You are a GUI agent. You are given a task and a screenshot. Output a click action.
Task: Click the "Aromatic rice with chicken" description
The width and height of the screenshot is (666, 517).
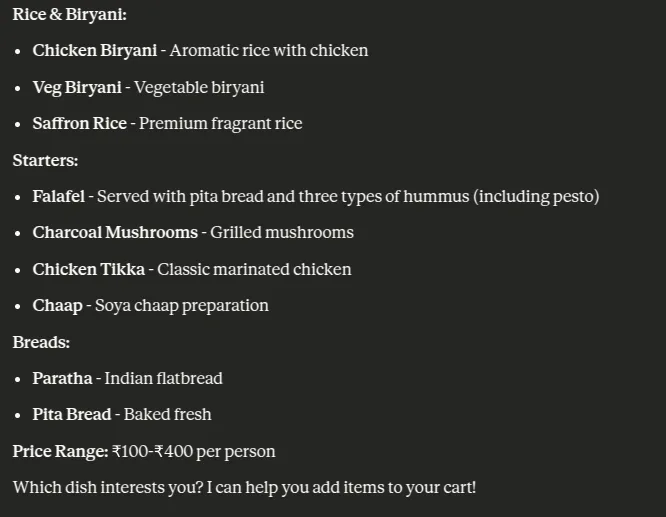click(269, 50)
